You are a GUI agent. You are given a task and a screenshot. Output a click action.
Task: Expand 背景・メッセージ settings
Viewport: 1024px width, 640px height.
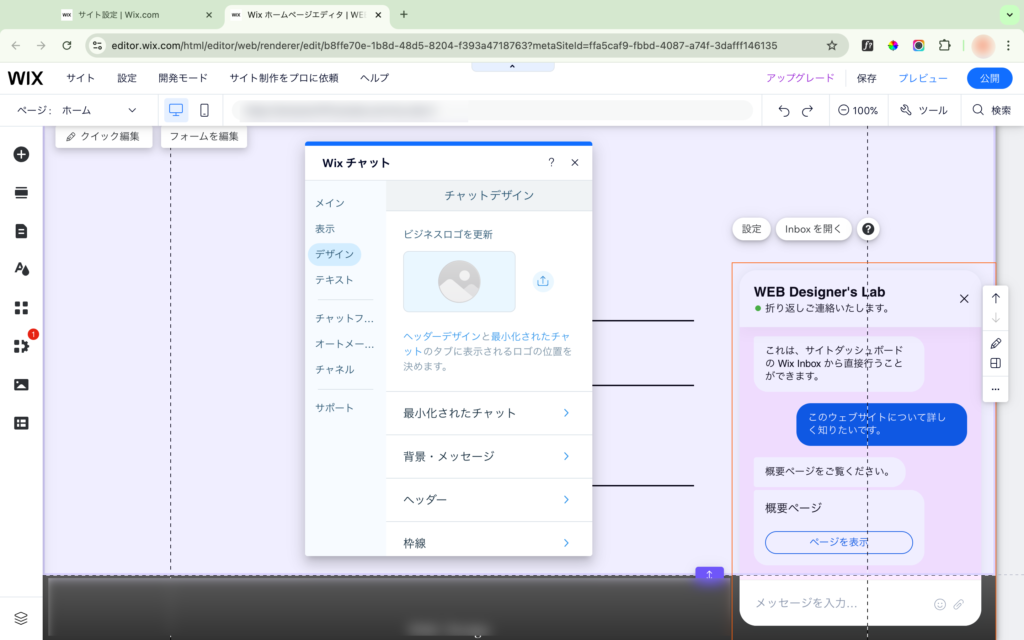(488, 456)
